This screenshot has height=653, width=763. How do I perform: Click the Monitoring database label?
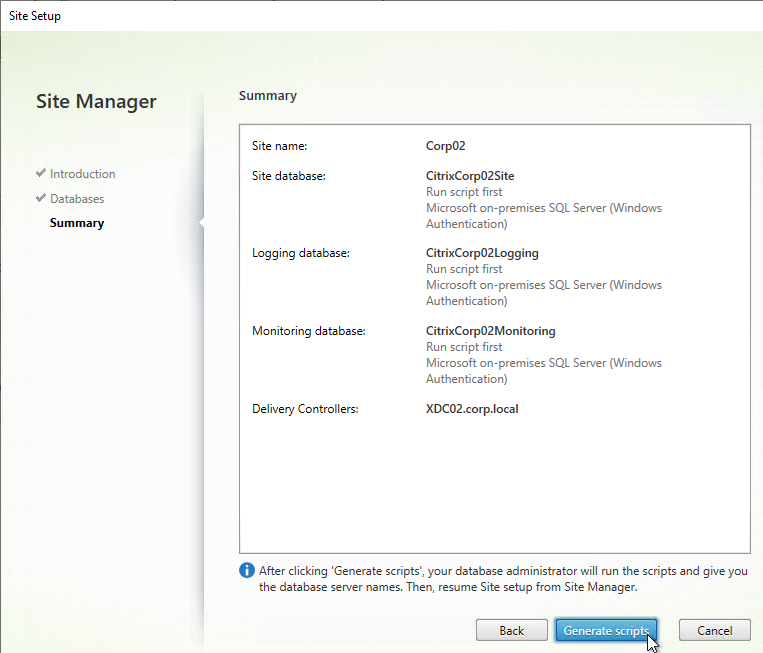click(309, 331)
